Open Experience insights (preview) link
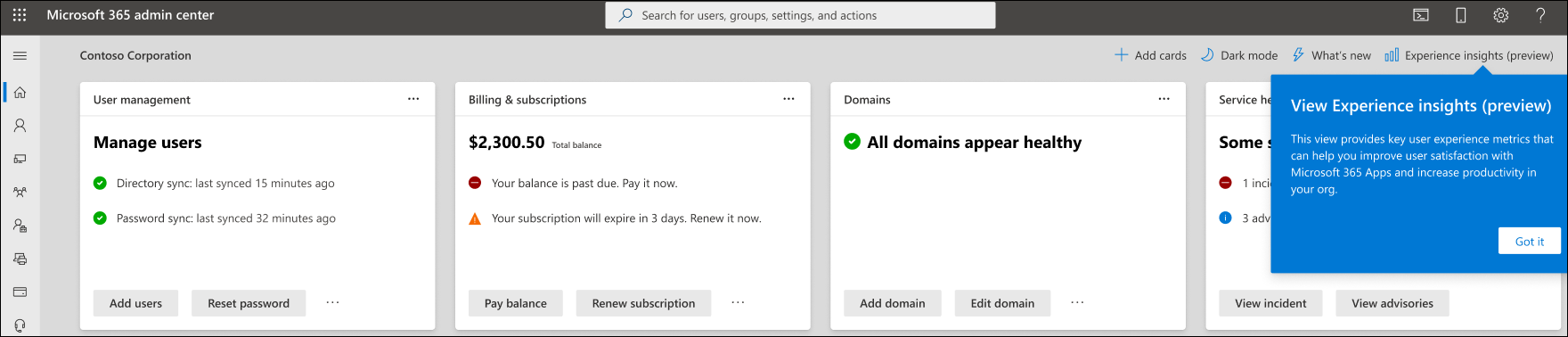 pyautogui.click(x=1479, y=55)
